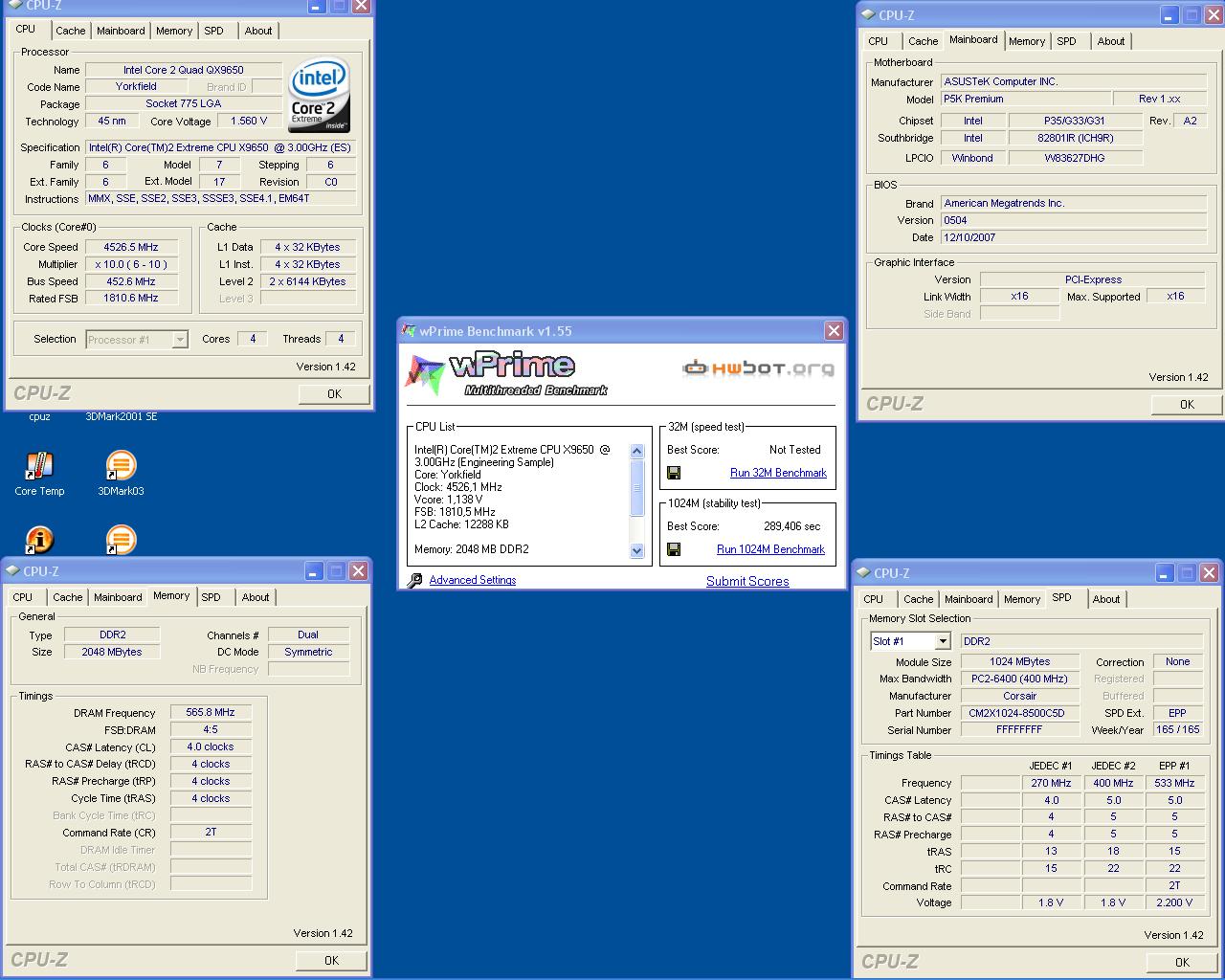
Task: Click CPU List scrollbar up arrow
Action: point(637,451)
